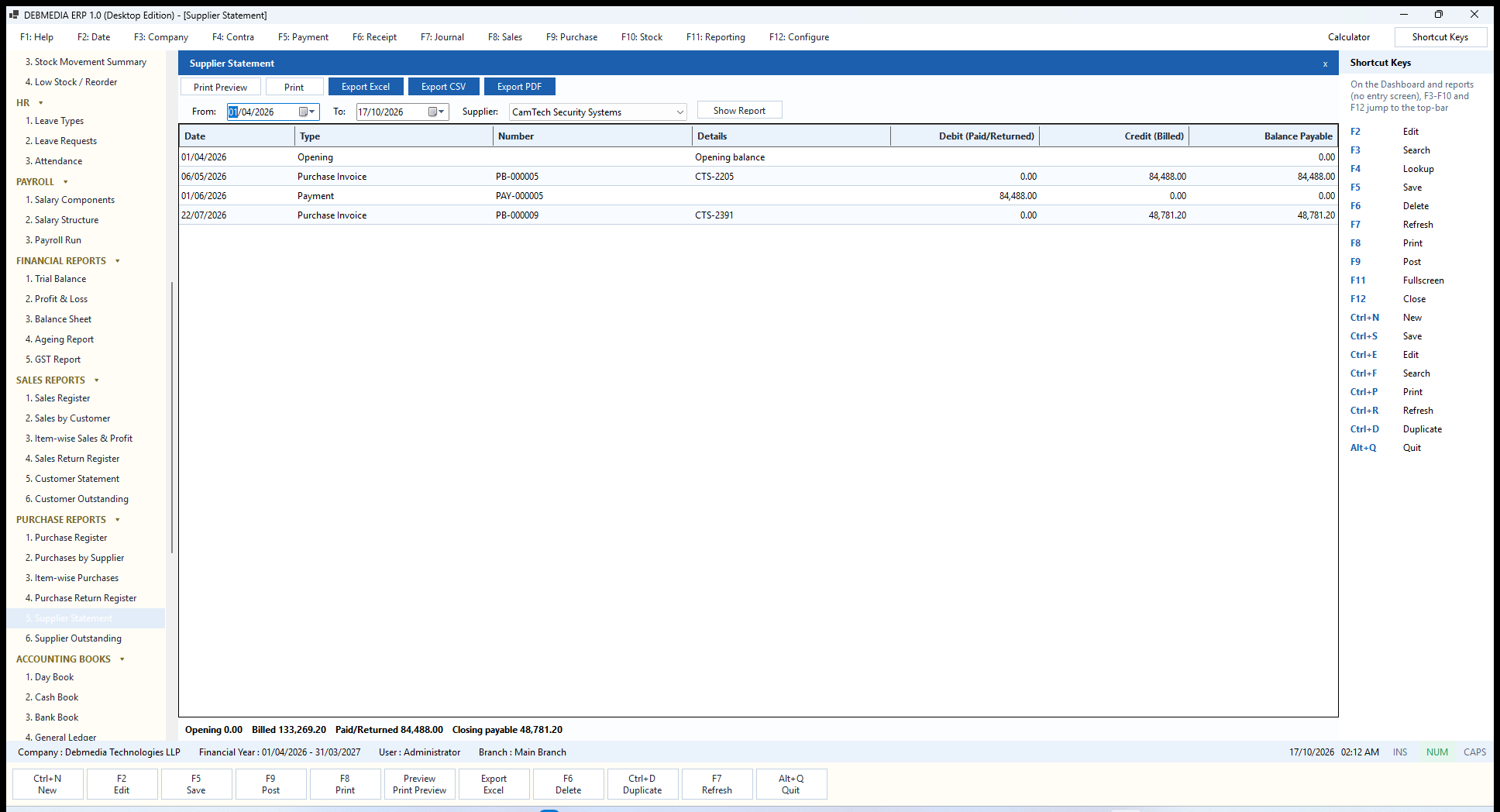Select the PAY-000005 payment row

pos(759,196)
